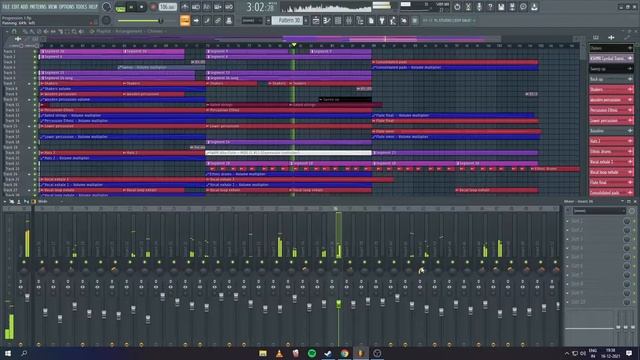Click the FL STUDIO LOOP BASE hint text
This screenshot has height=360, width=640.
pos(448,20)
